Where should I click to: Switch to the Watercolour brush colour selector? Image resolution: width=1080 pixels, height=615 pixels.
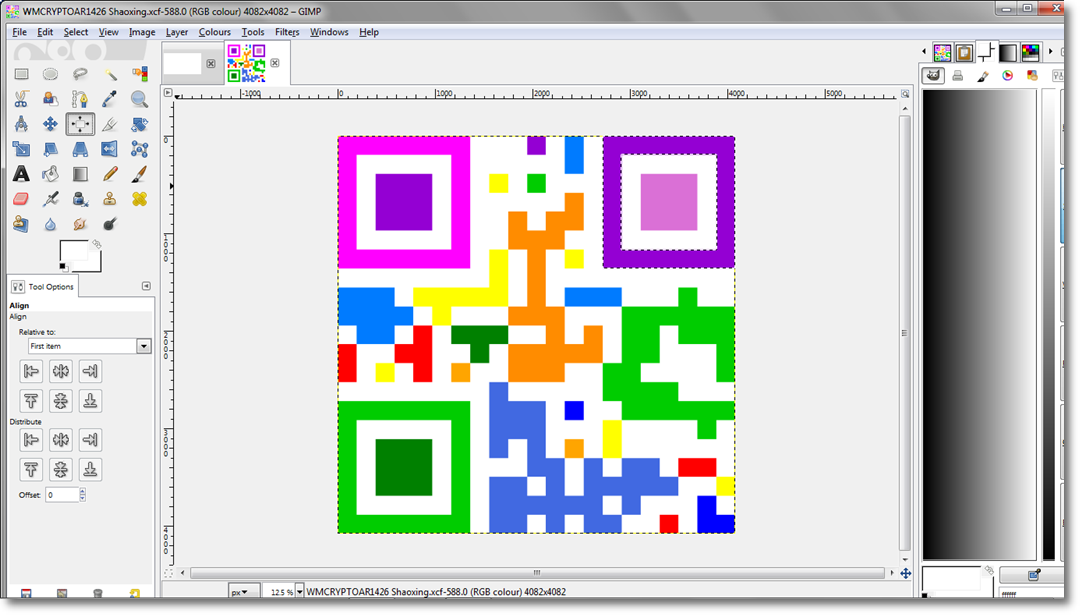click(x=983, y=76)
